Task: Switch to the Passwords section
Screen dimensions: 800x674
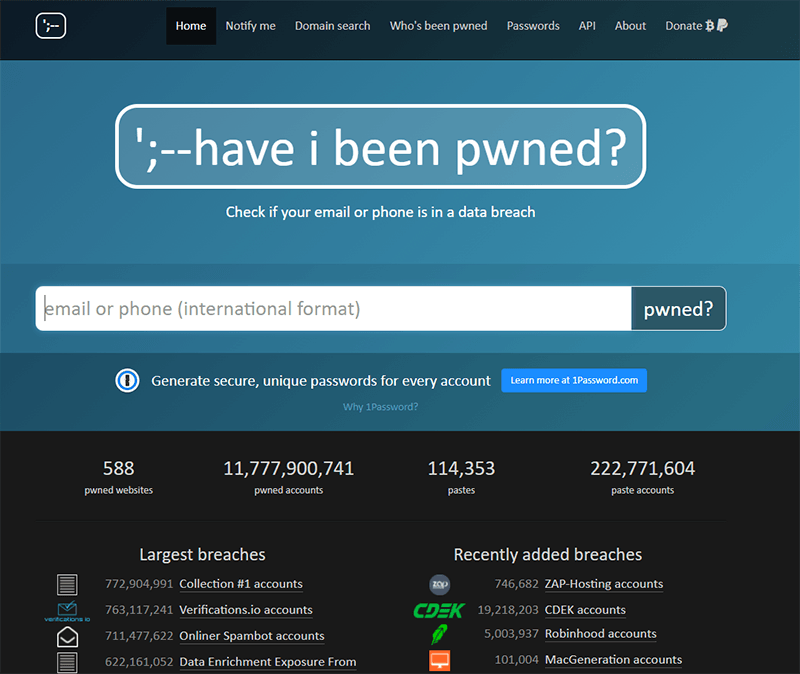Action: (x=533, y=26)
